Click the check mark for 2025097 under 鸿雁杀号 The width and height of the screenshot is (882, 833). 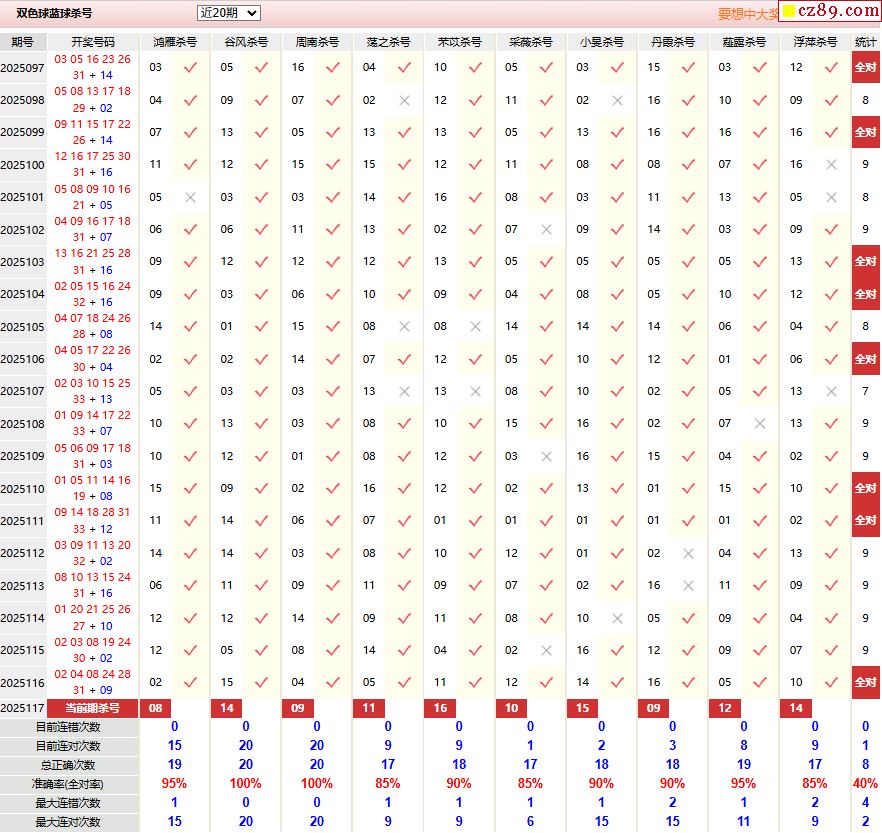pyautogui.click(x=191, y=67)
